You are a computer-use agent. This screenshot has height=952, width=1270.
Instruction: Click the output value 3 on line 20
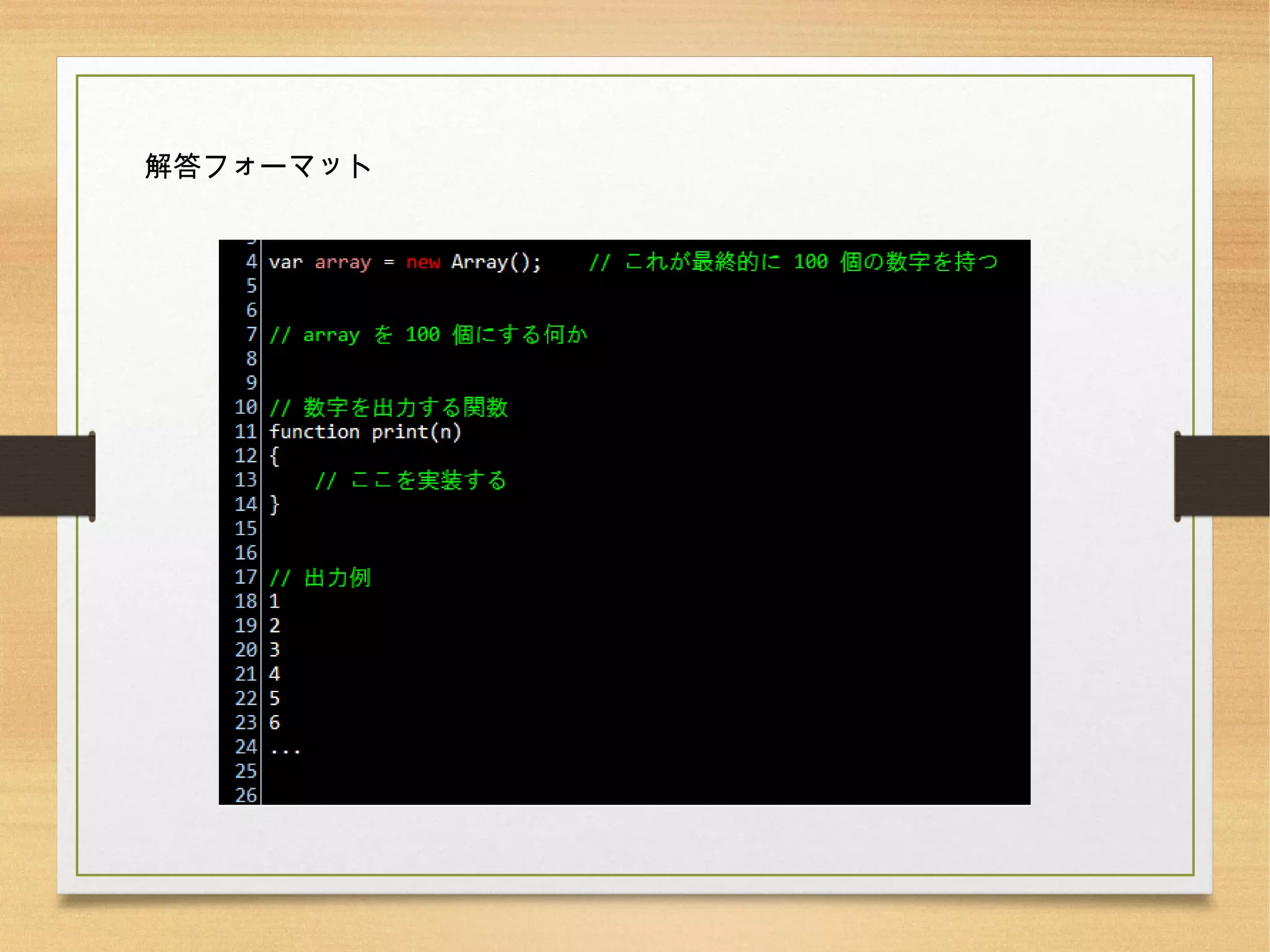pos(275,650)
